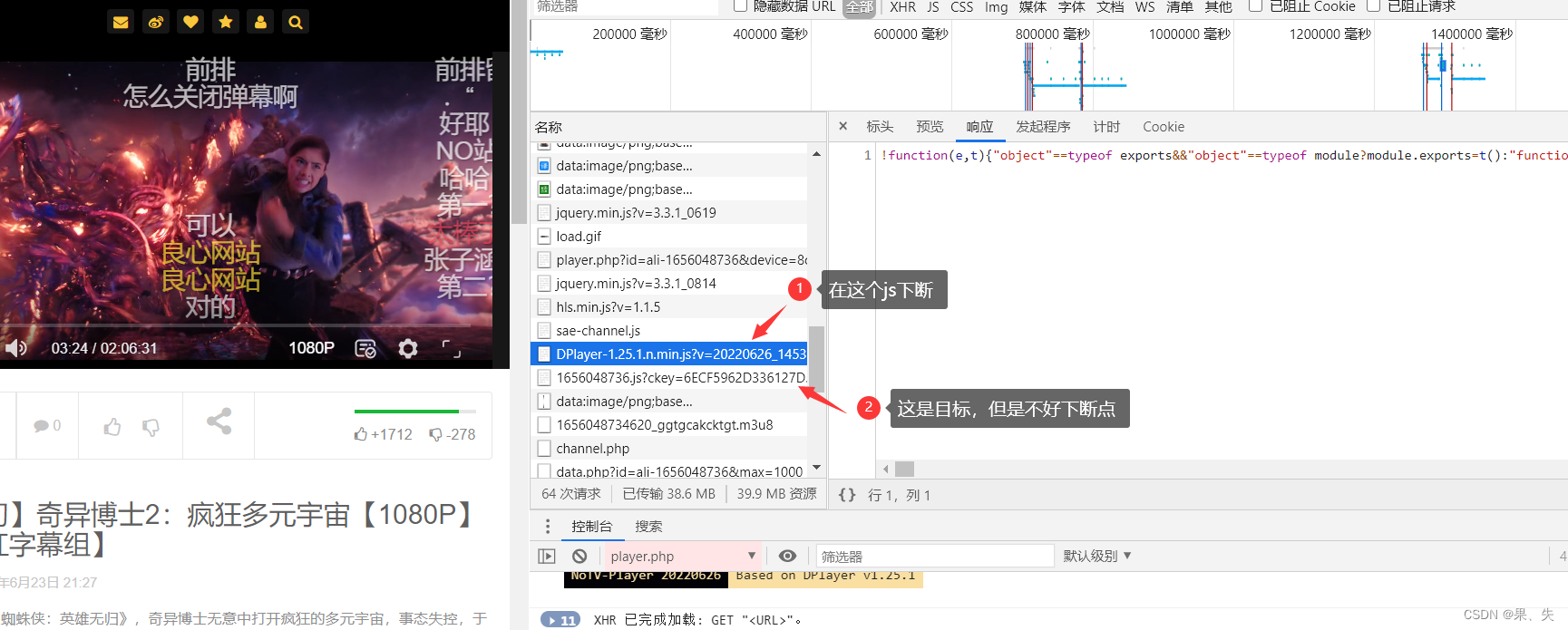
Task: Switch to the 控制台 drawer tab
Action: coord(591,527)
